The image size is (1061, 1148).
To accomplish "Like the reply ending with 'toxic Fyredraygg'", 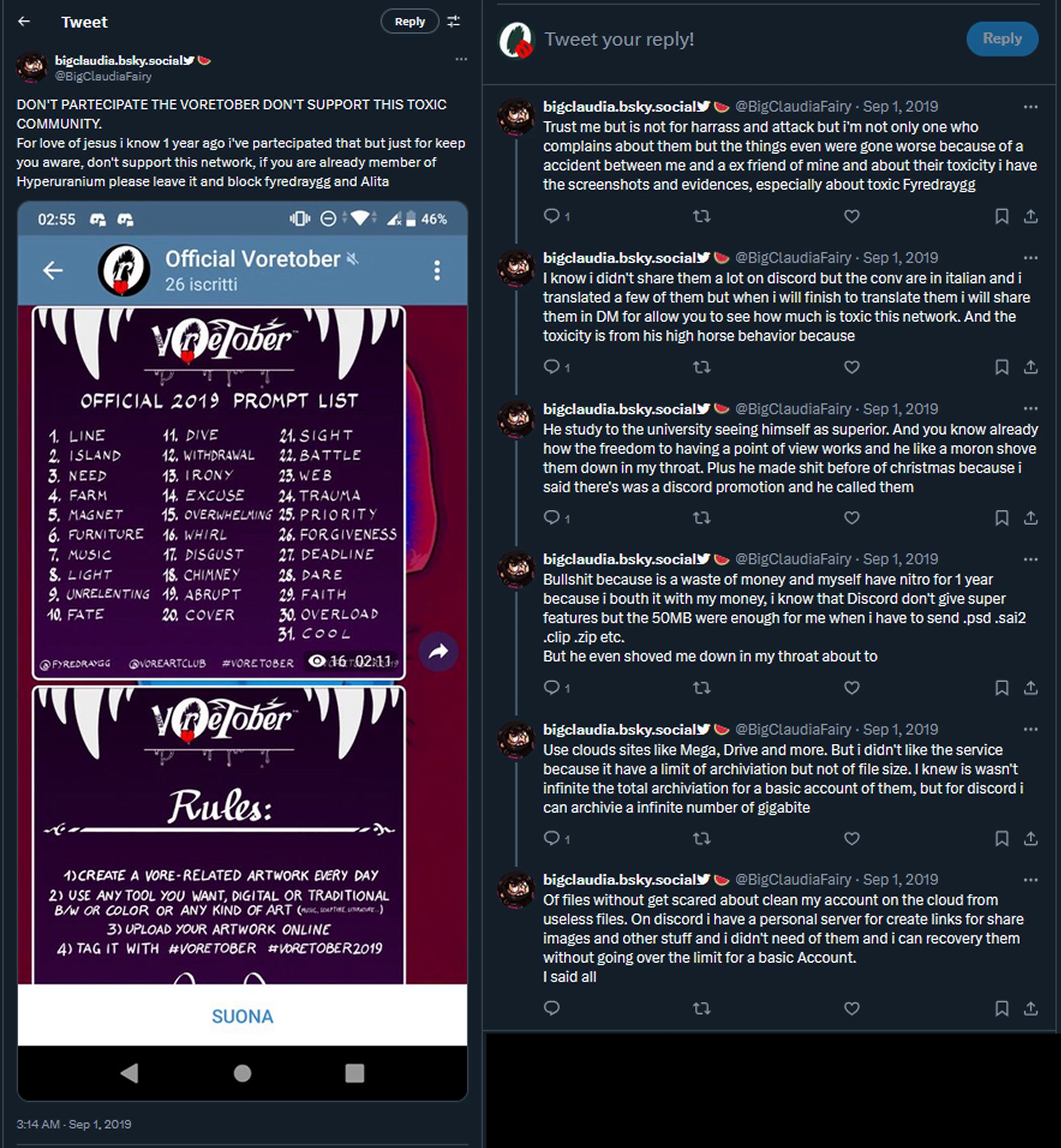I will (851, 216).
